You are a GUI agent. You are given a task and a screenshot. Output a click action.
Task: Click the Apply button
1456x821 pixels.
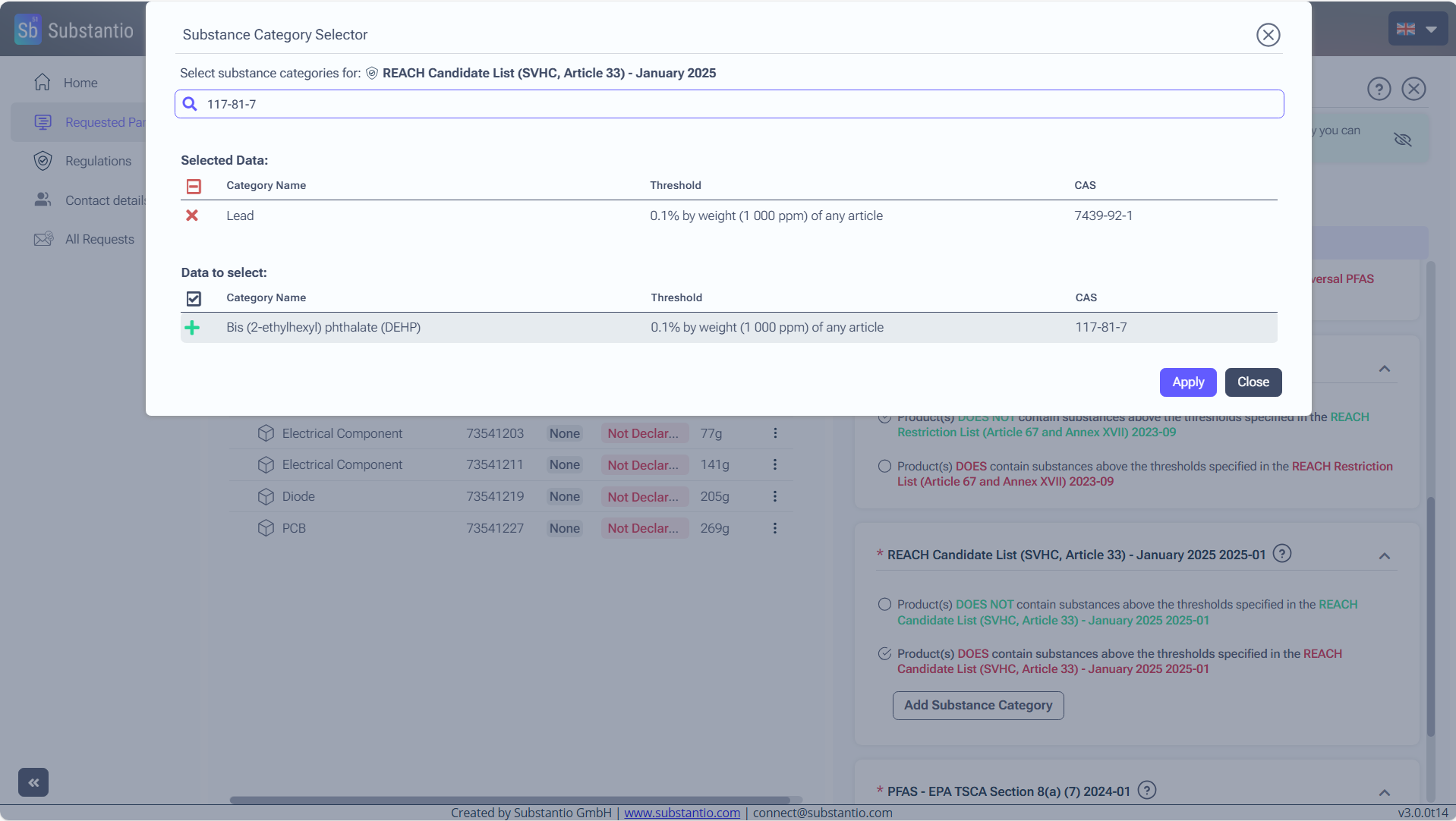(1187, 382)
